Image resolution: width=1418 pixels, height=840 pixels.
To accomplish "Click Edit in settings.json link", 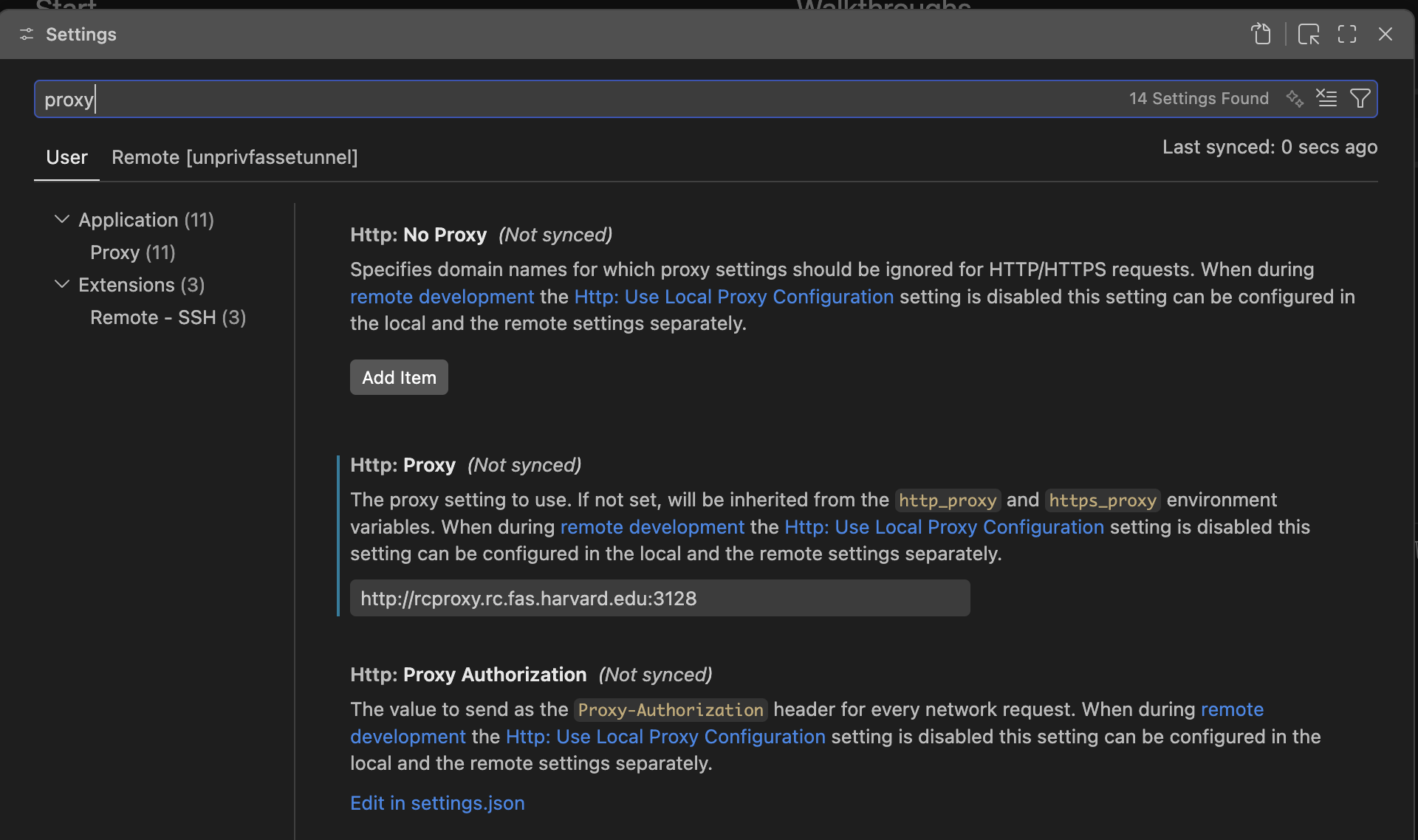I will pyautogui.click(x=437, y=803).
